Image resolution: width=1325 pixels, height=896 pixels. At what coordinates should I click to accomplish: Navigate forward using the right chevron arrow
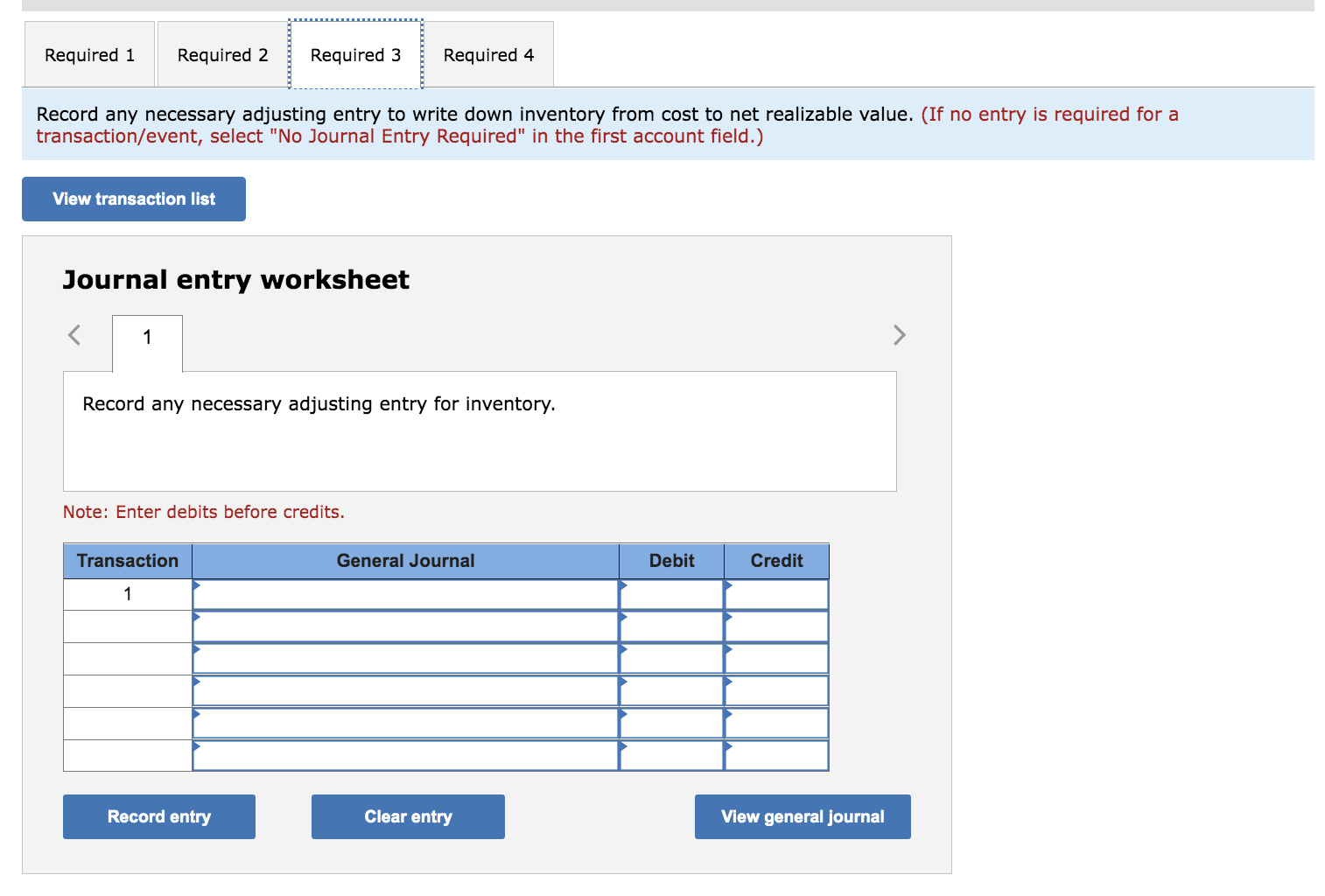point(900,335)
